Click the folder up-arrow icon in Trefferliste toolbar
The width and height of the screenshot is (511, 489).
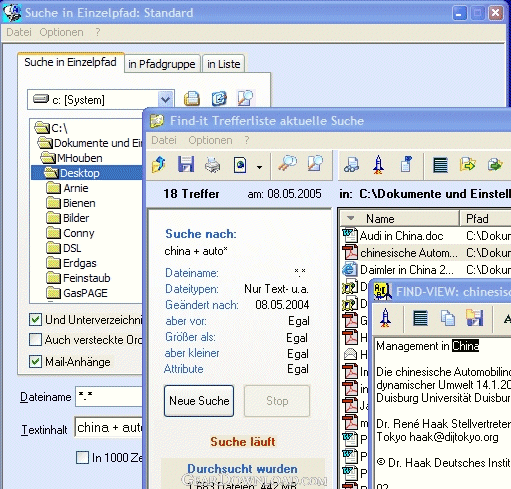pos(159,164)
